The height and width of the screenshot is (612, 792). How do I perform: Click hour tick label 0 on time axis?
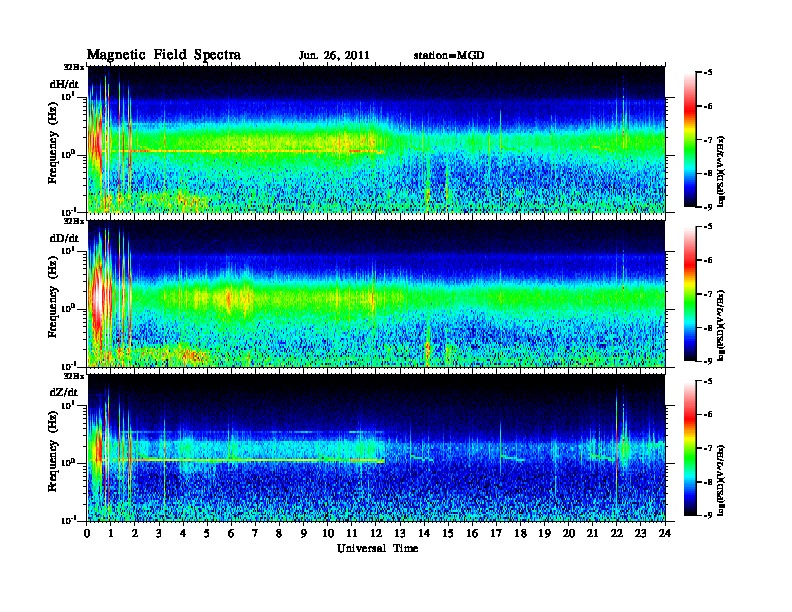pos(87,534)
